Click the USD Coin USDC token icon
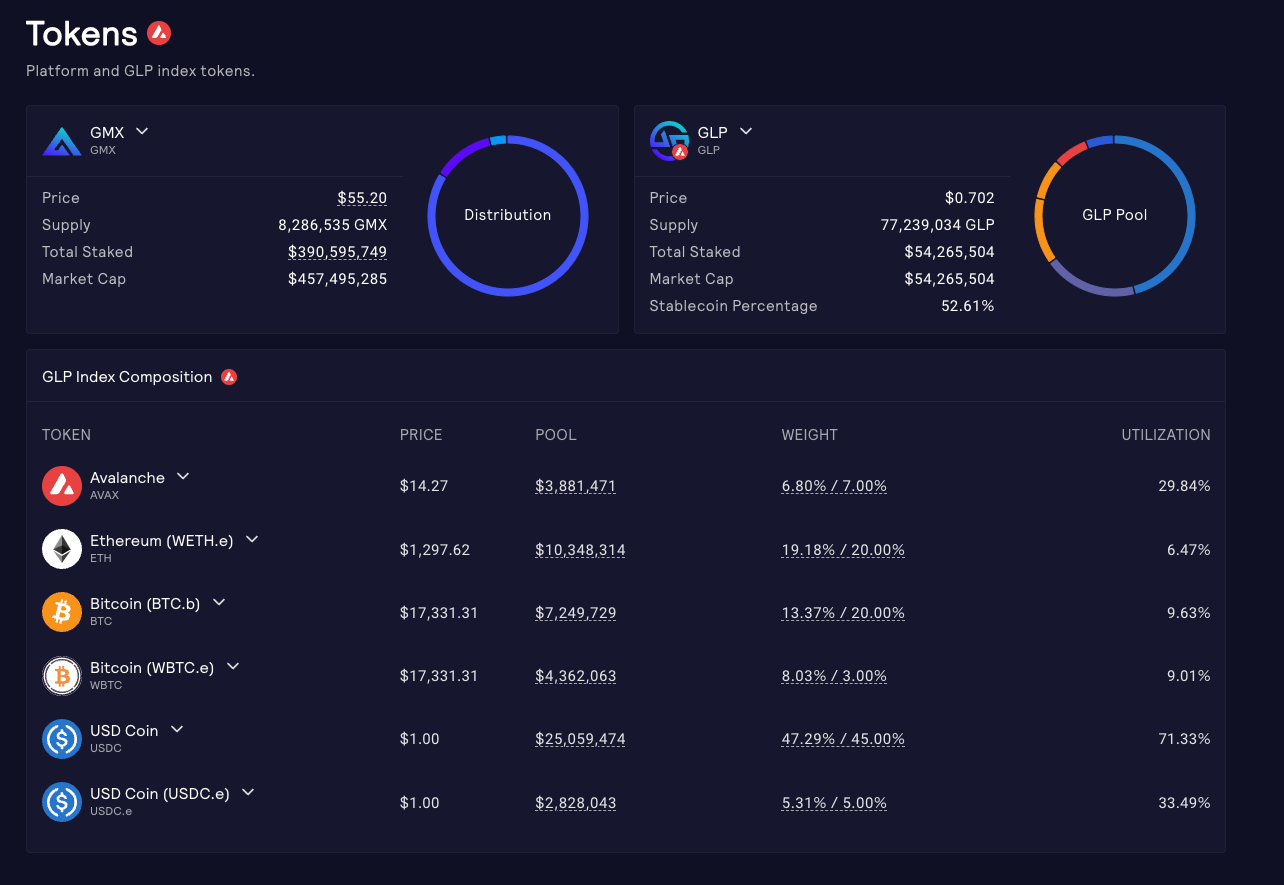This screenshot has width=1284, height=885. pyautogui.click(x=62, y=739)
